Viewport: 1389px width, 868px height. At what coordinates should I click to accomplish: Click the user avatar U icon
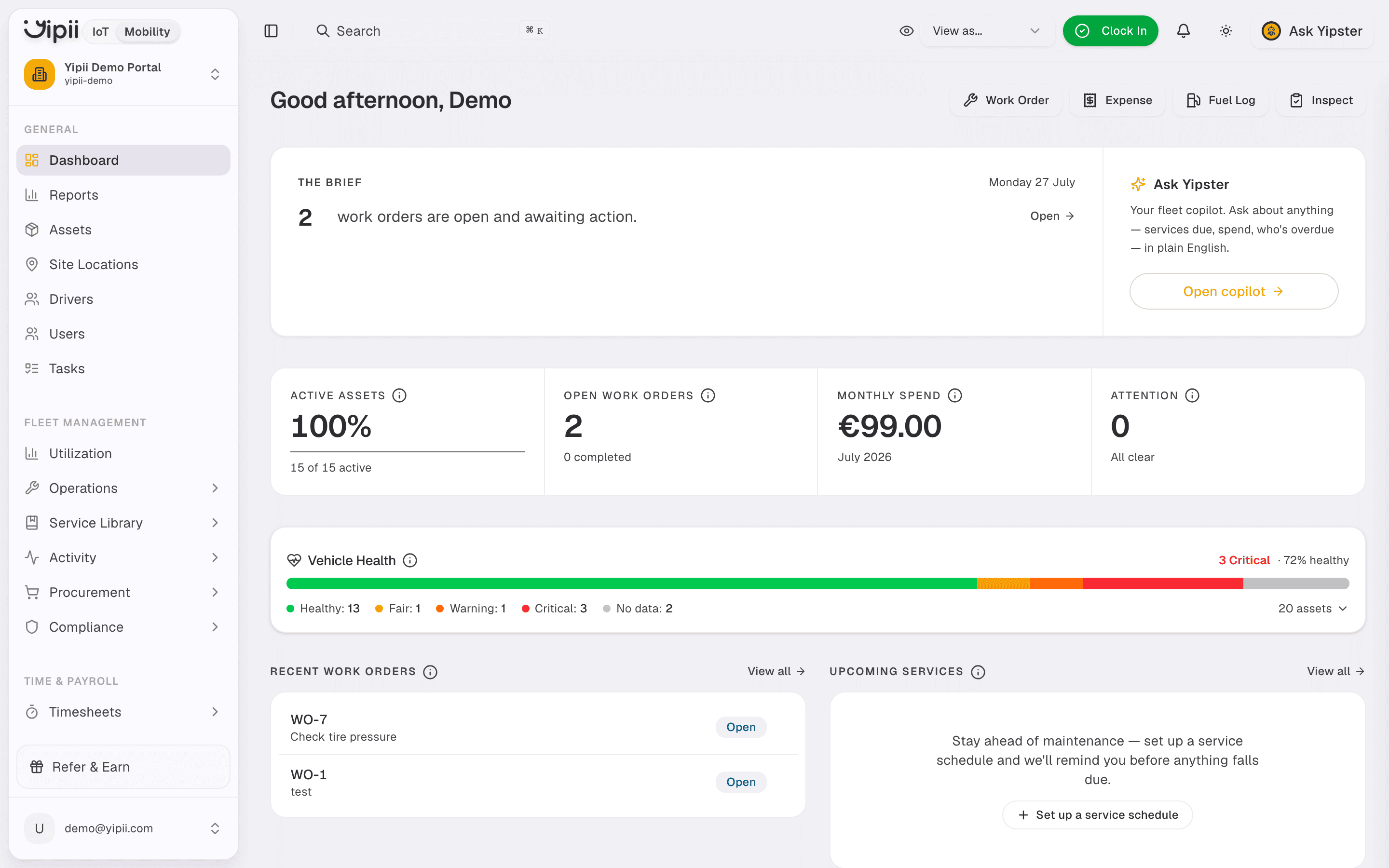[x=40, y=828]
